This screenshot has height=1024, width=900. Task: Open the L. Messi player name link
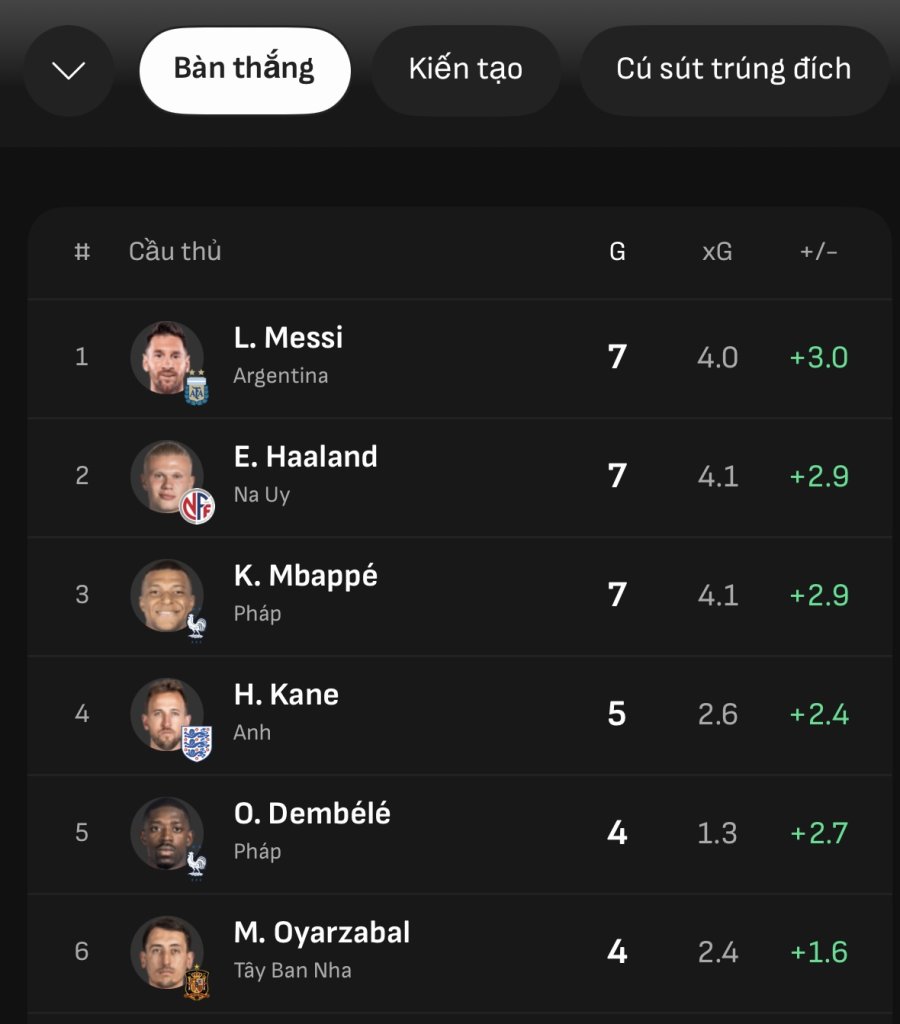coord(288,338)
